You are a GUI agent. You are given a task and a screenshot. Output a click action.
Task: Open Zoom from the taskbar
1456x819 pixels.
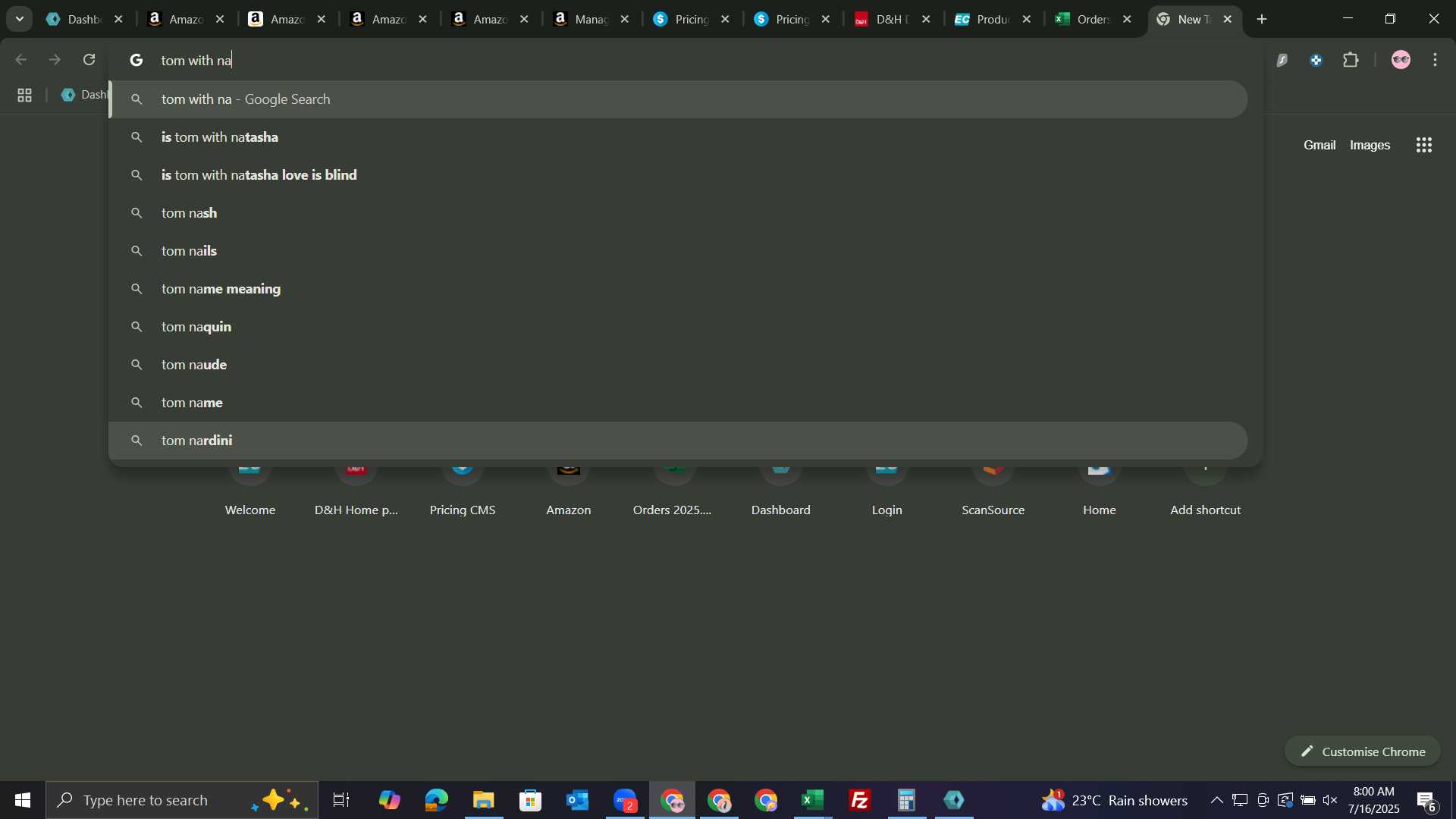(625, 800)
